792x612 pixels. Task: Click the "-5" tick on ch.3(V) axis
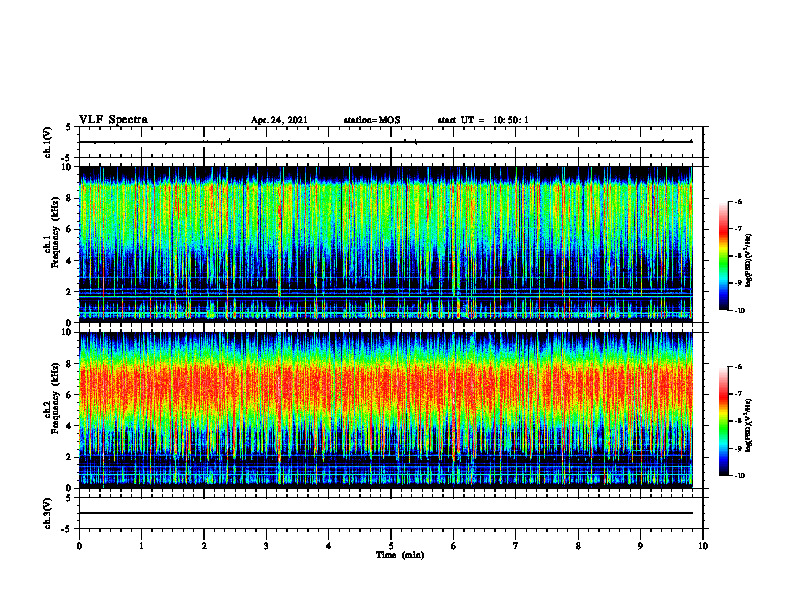tap(67, 529)
